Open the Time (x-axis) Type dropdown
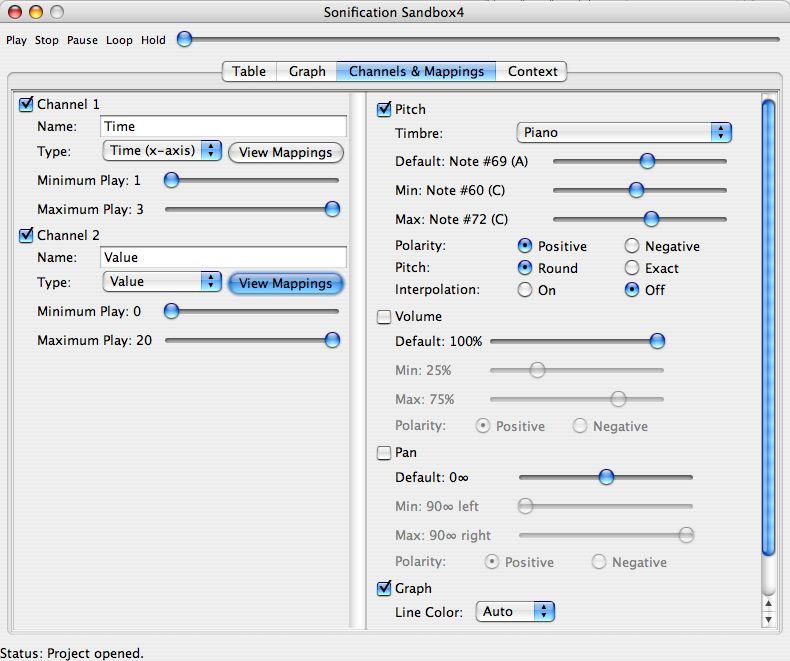This screenshot has height=661, width=790. pyautogui.click(x=162, y=151)
